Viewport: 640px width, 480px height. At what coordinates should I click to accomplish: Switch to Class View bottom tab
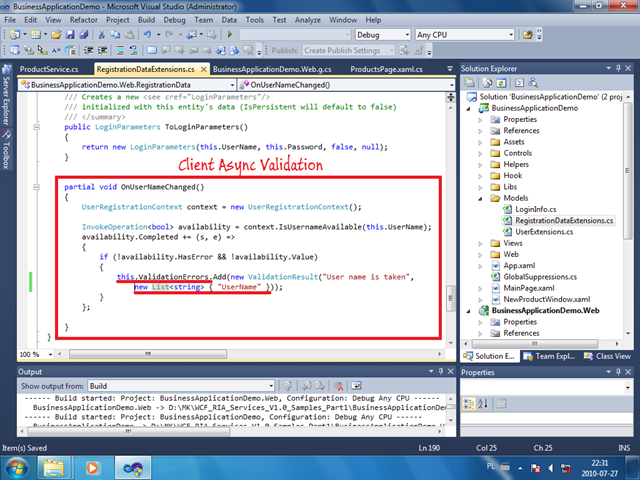[608, 356]
